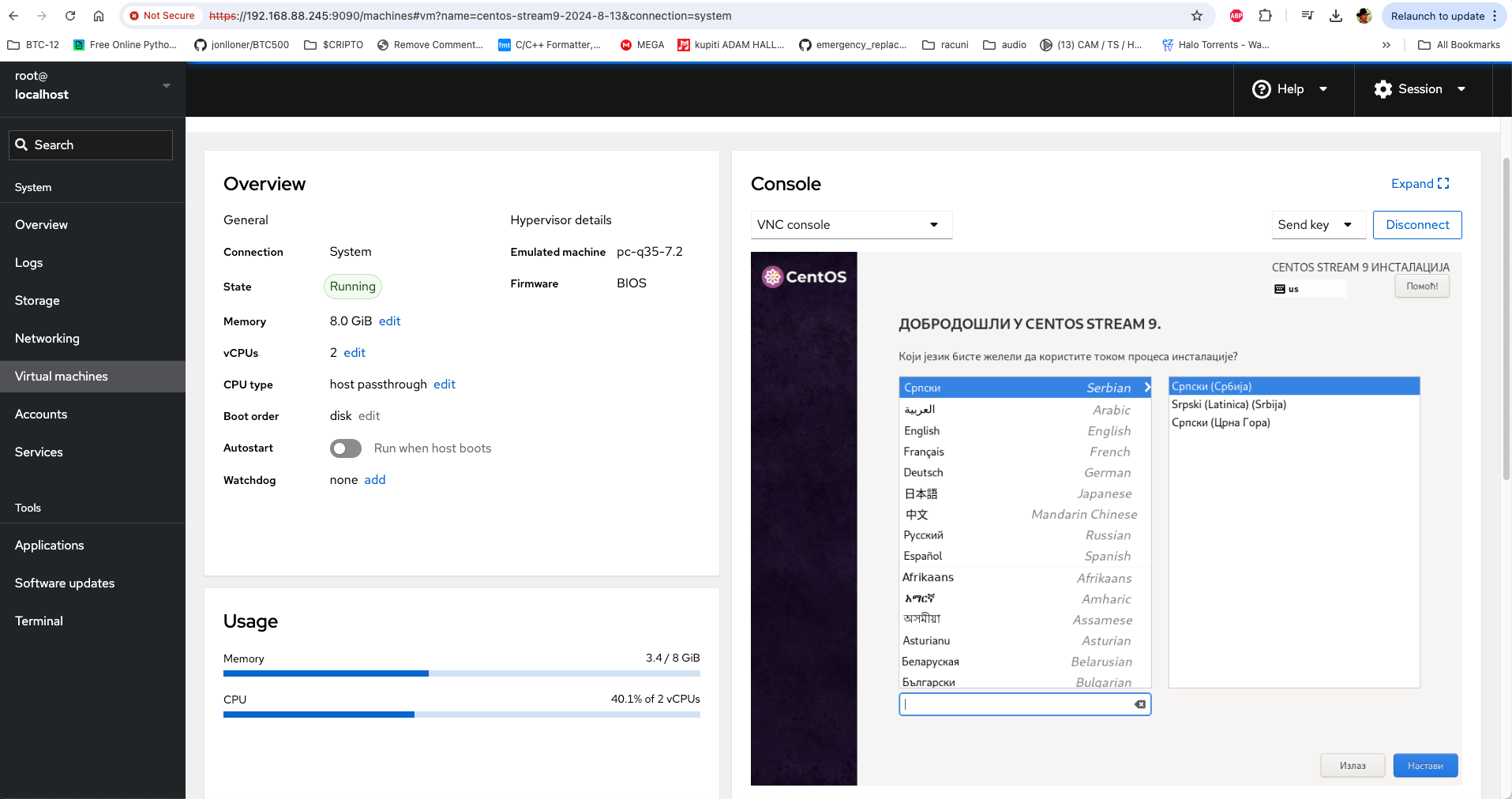Open the ABP ad blocker extension

[1236, 16]
